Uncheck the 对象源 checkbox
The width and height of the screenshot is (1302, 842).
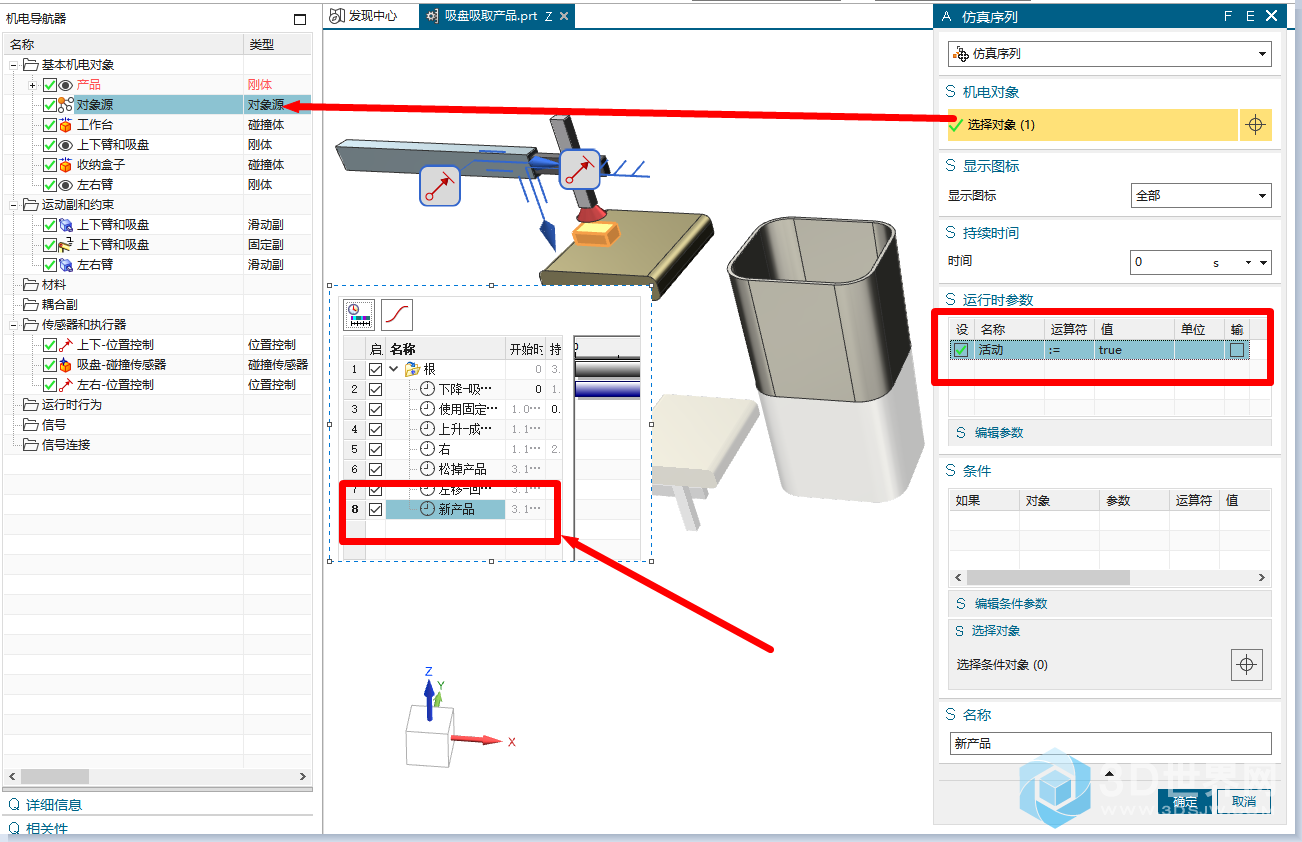coord(50,105)
